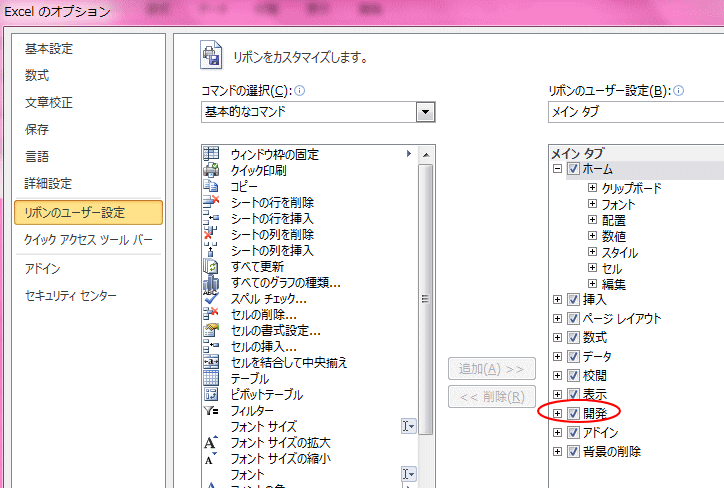Open the メイン タブ combo box
The image size is (724, 488).
[636, 112]
